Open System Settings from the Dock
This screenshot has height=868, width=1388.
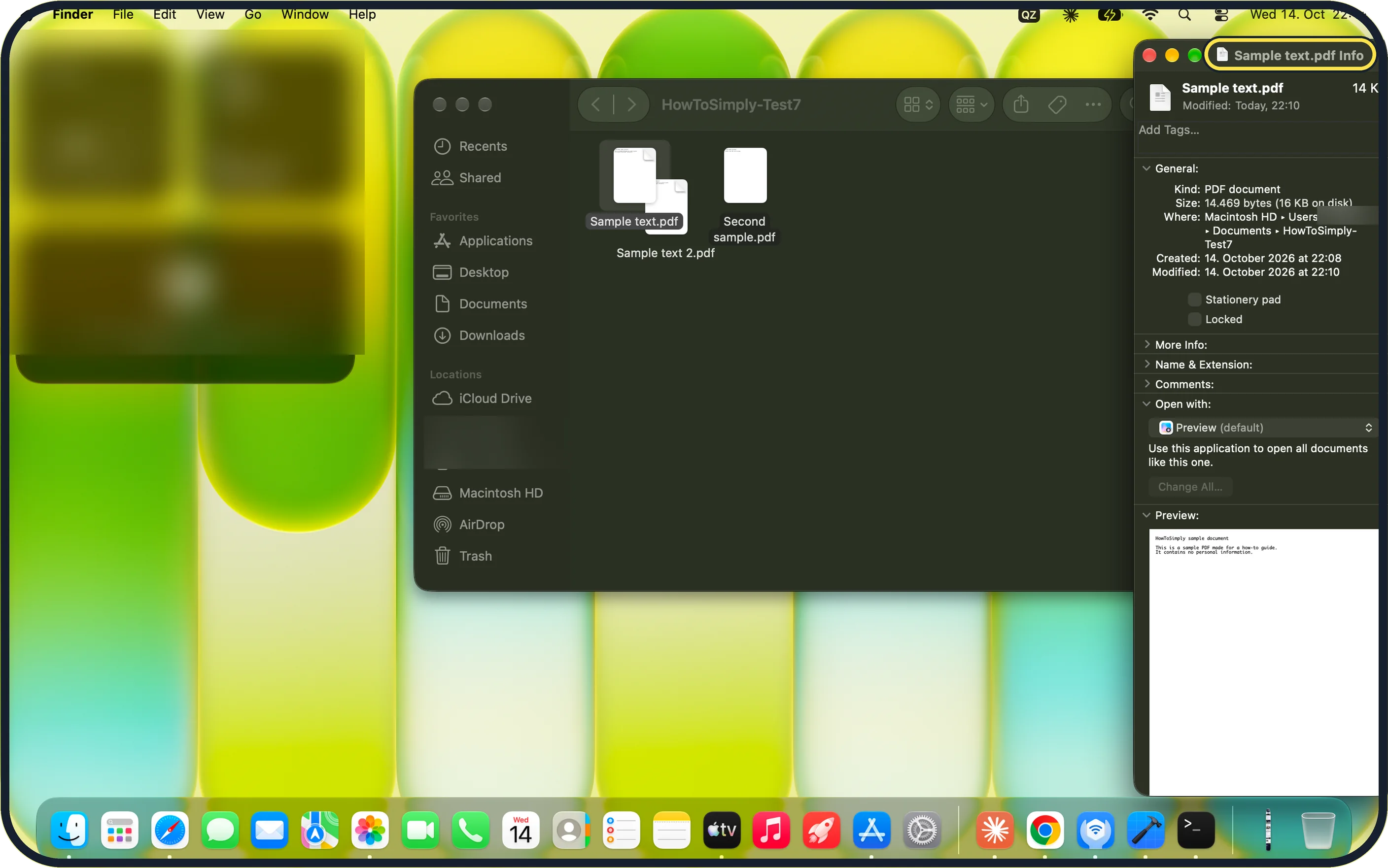tap(922, 830)
